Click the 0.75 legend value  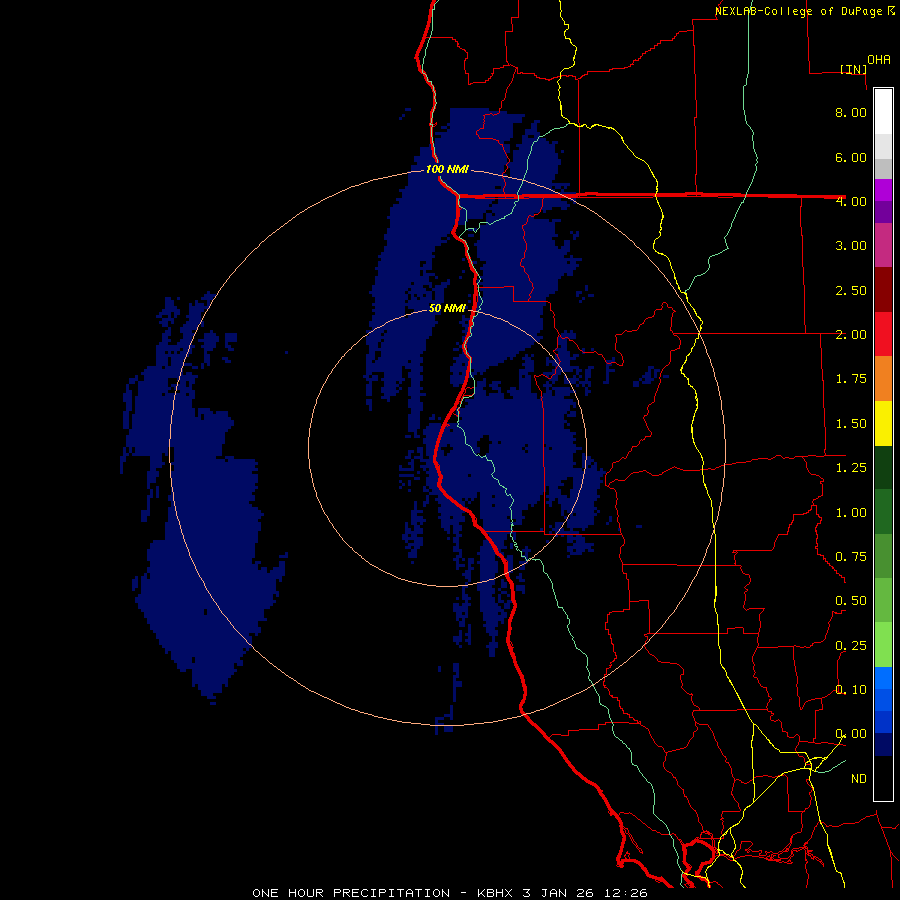tap(851, 557)
